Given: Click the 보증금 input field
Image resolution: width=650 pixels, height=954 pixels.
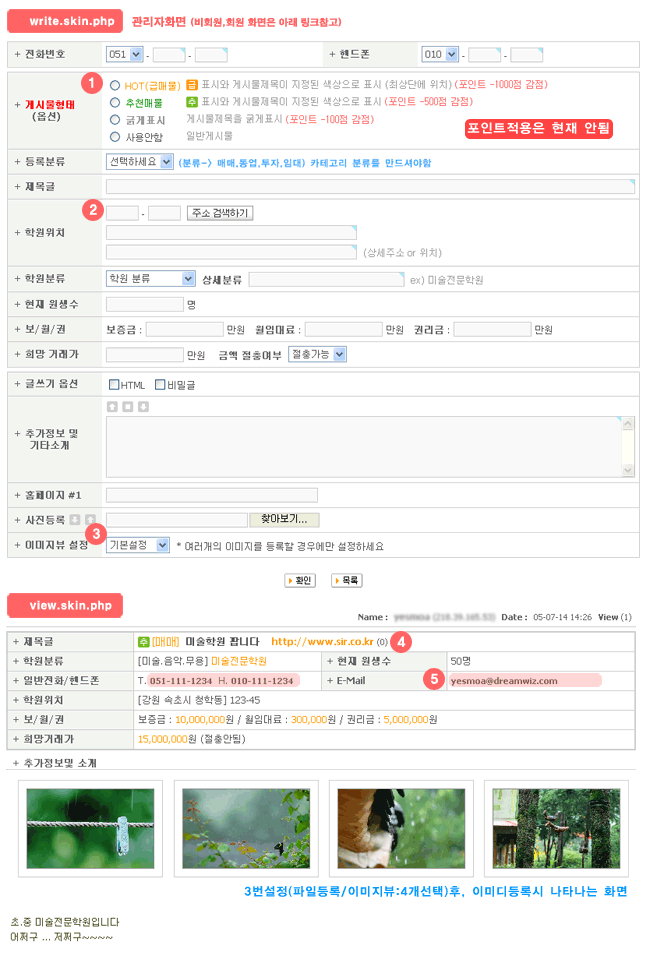Looking at the screenshot, I should pos(185,329).
